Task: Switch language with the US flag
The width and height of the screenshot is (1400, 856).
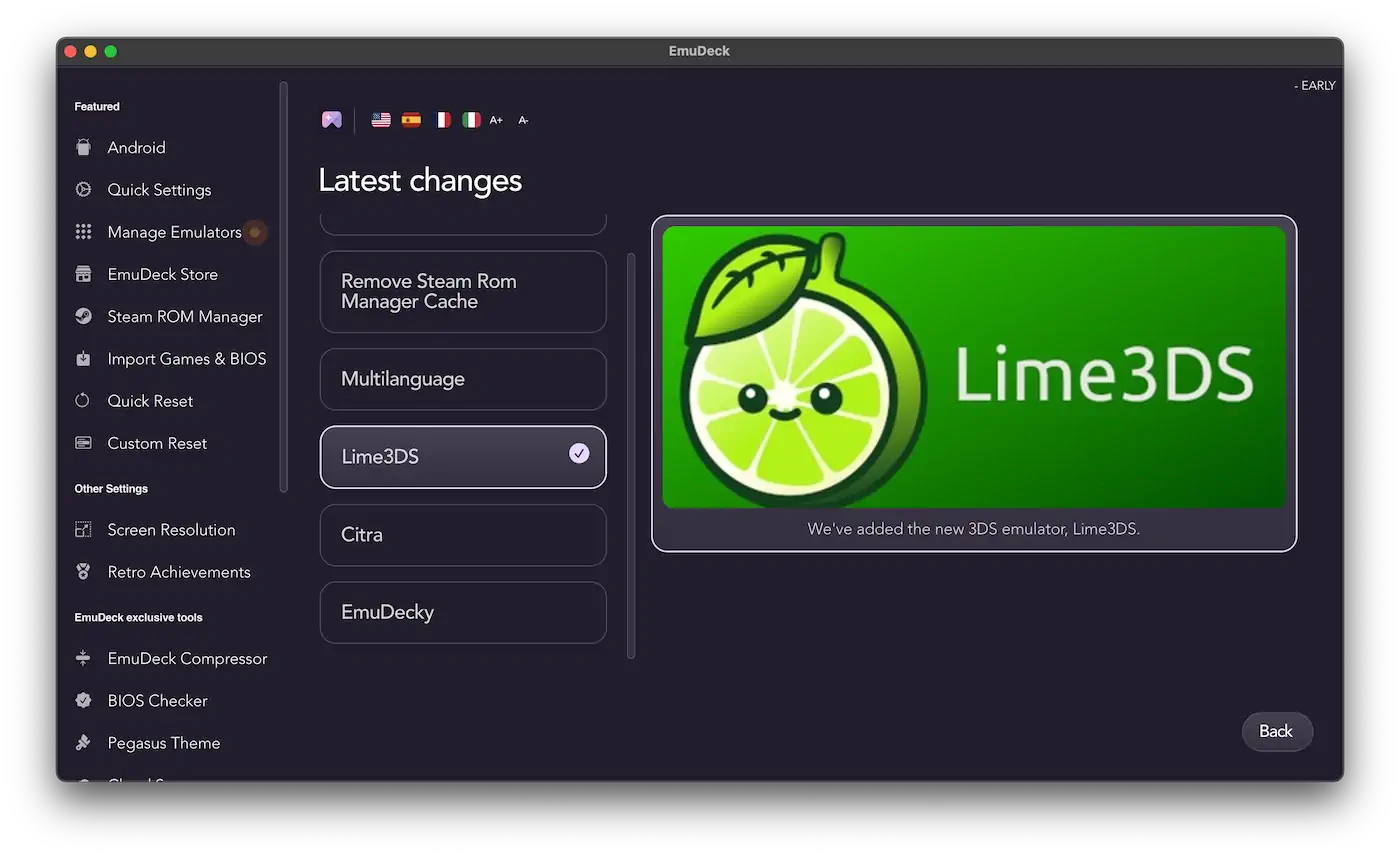Action: pyautogui.click(x=381, y=120)
